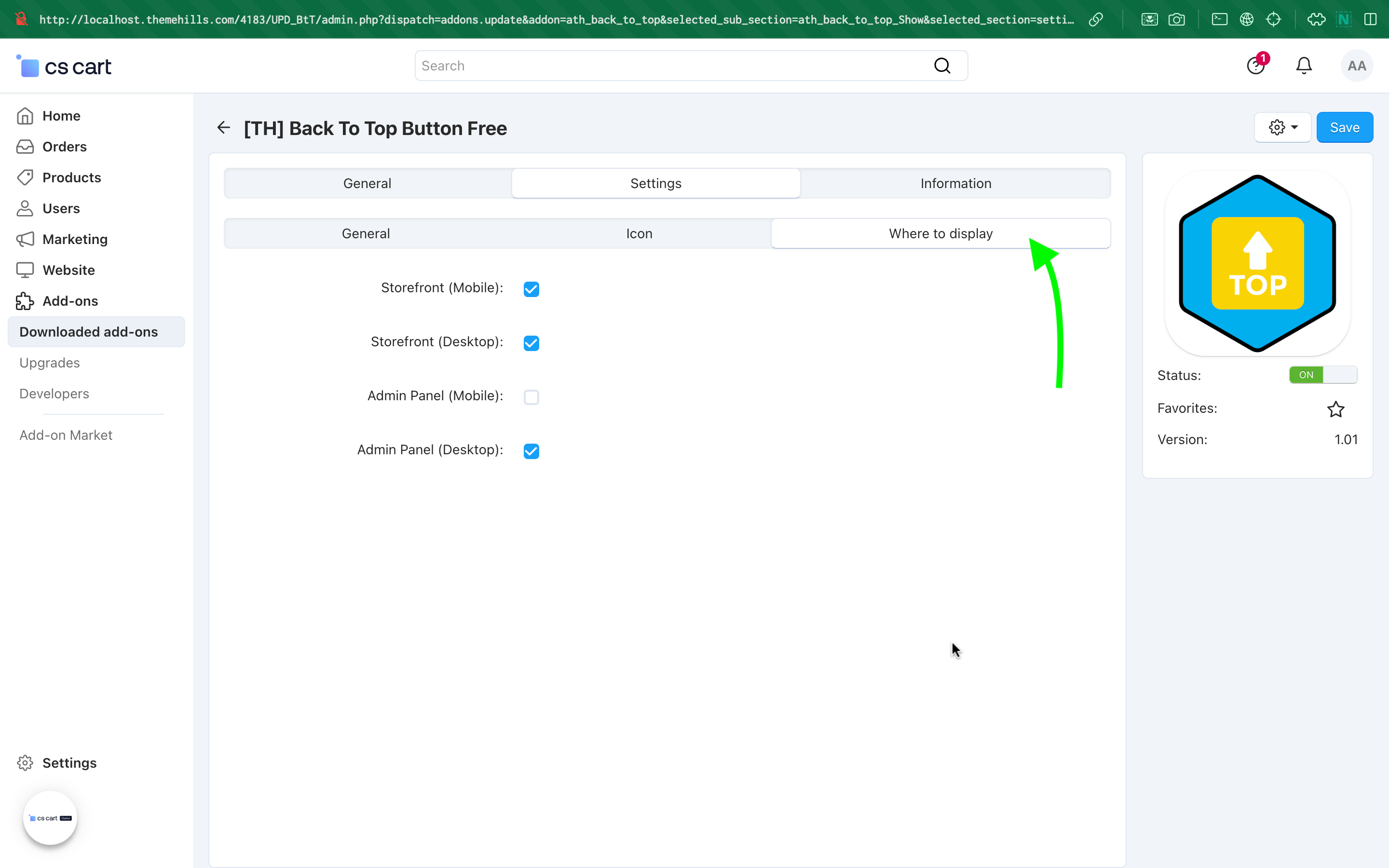Open notifications via the bell icon
The width and height of the screenshot is (1389, 868).
tap(1304, 66)
